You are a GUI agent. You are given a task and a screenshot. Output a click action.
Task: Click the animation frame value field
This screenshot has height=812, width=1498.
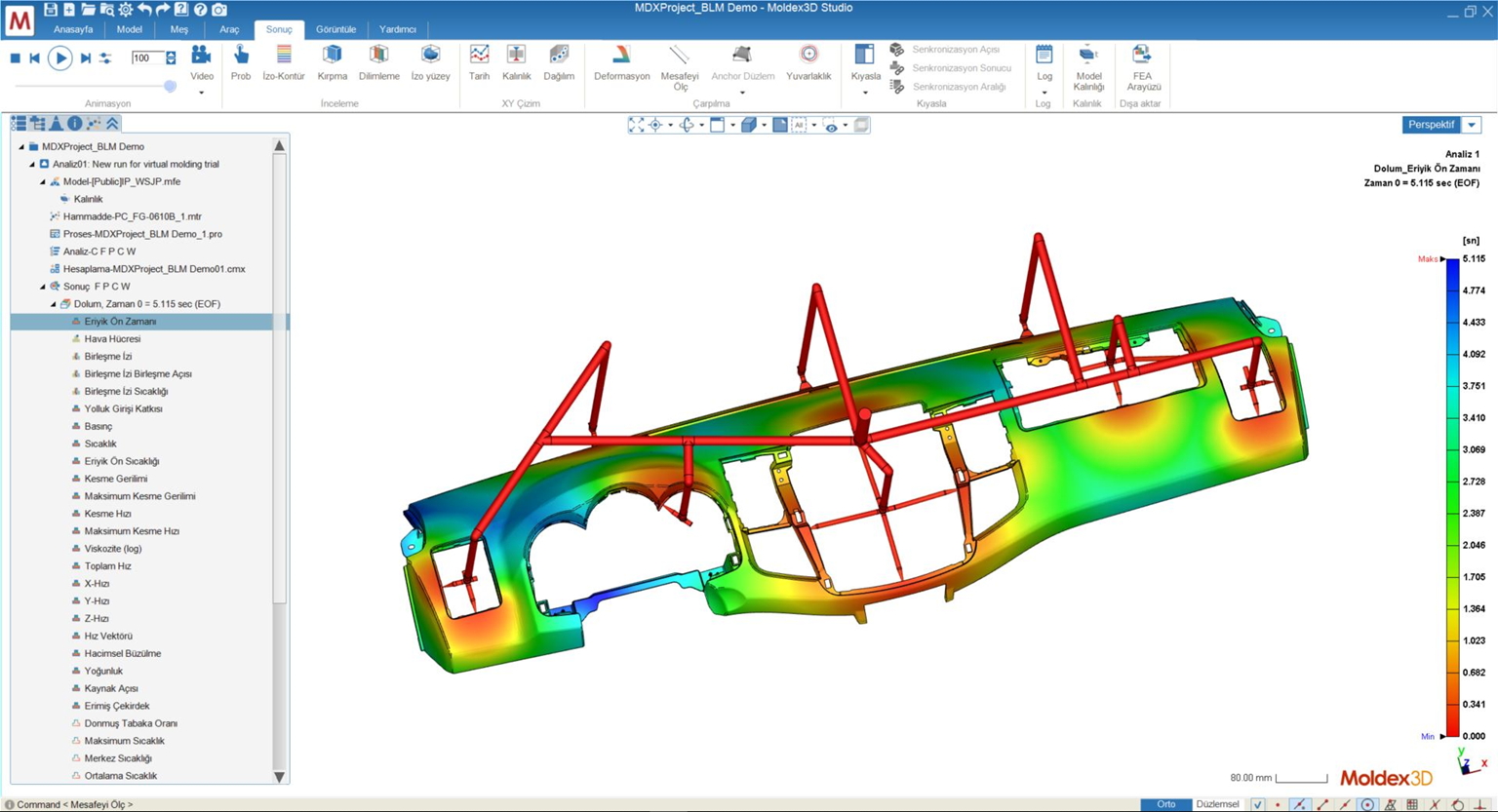pyautogui.click(x=147, y=58)
